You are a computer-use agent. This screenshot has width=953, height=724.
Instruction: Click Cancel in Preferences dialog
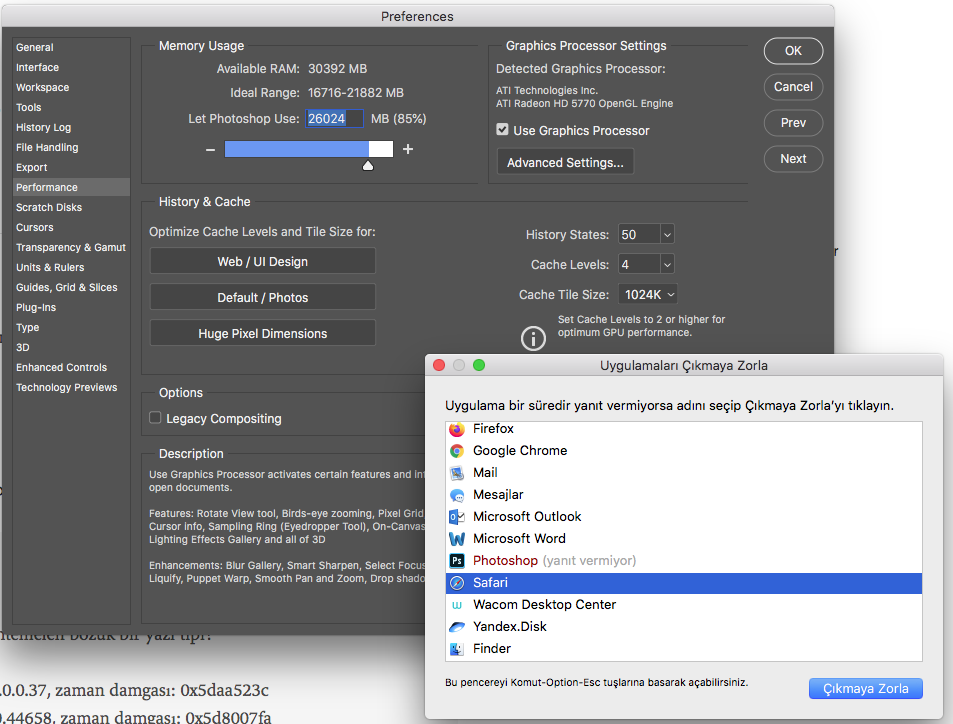tap(793, 87)
